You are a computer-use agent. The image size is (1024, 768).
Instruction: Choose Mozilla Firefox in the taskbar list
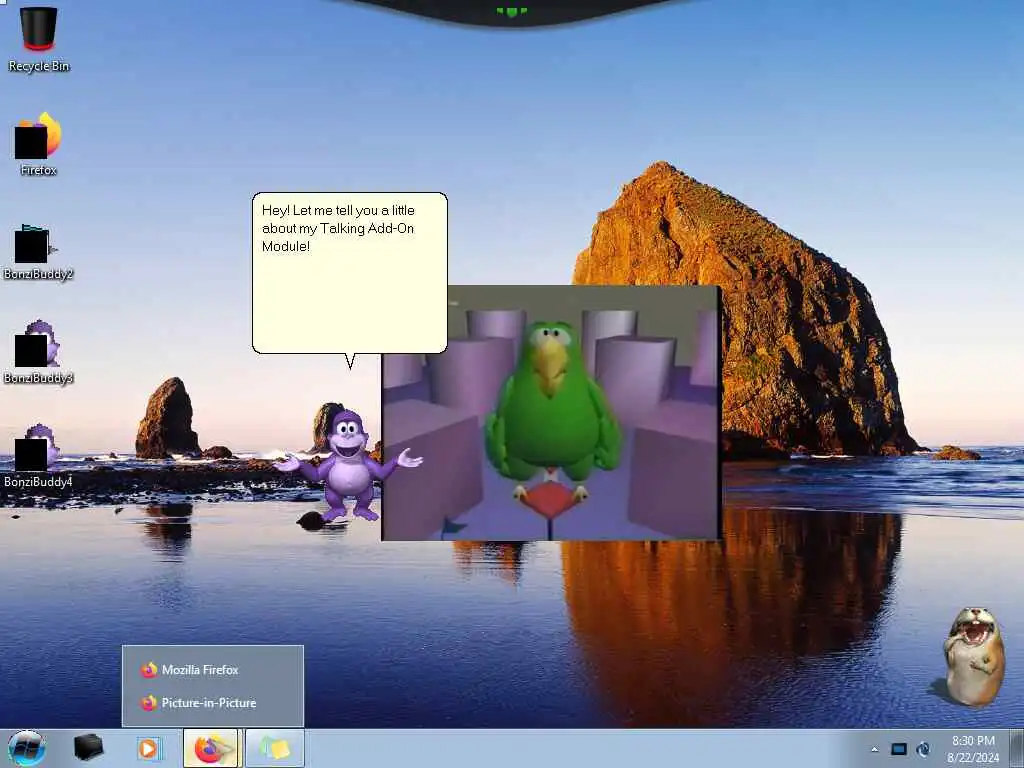(x=213, y=669)
